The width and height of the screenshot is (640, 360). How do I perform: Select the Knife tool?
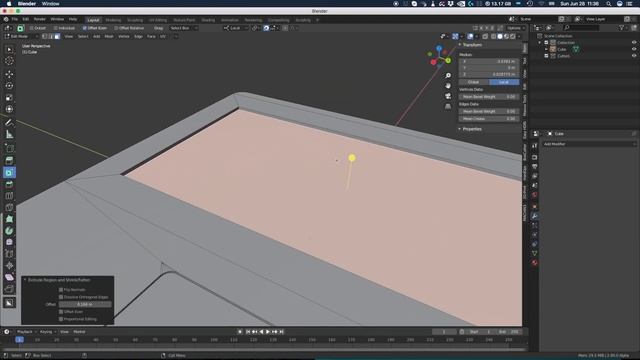tap(9, 207)
